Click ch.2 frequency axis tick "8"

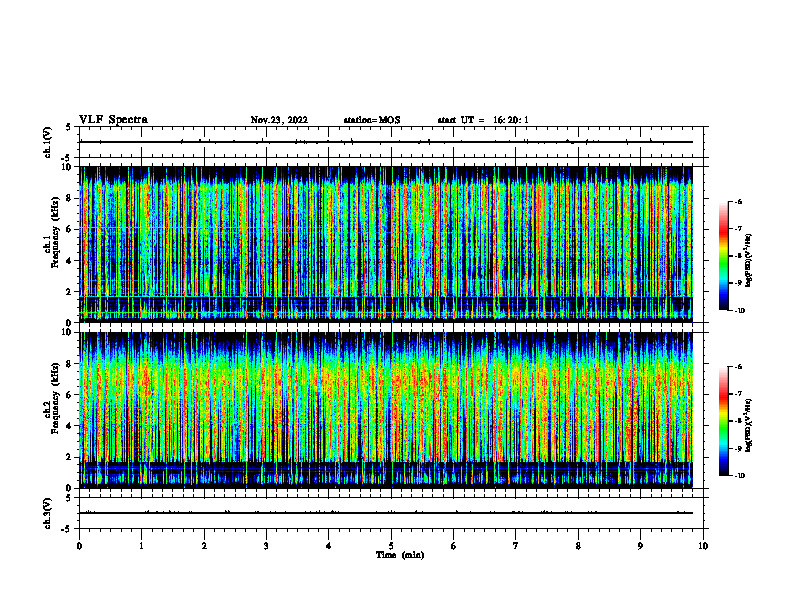(x=70, y=364)
